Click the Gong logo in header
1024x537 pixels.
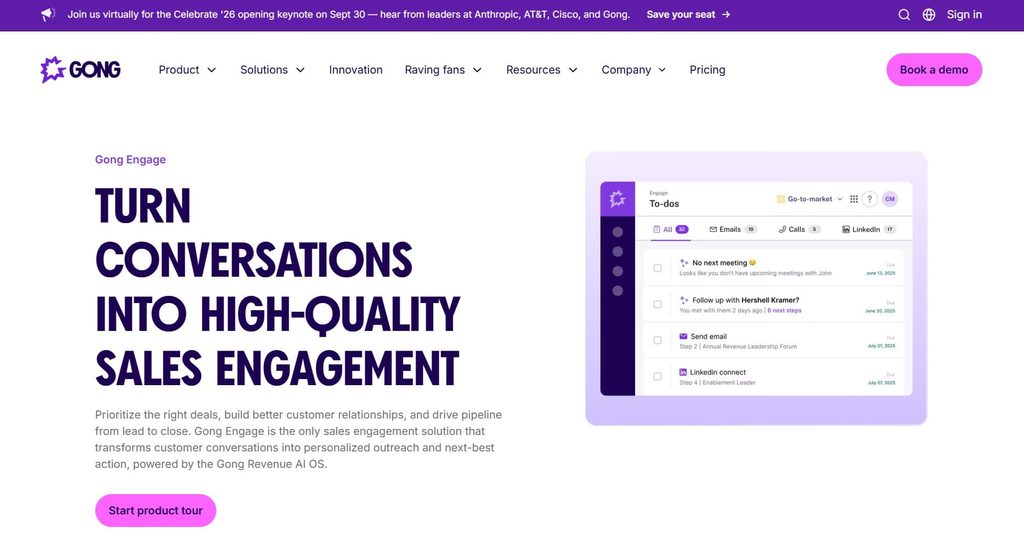pos(80,69)
